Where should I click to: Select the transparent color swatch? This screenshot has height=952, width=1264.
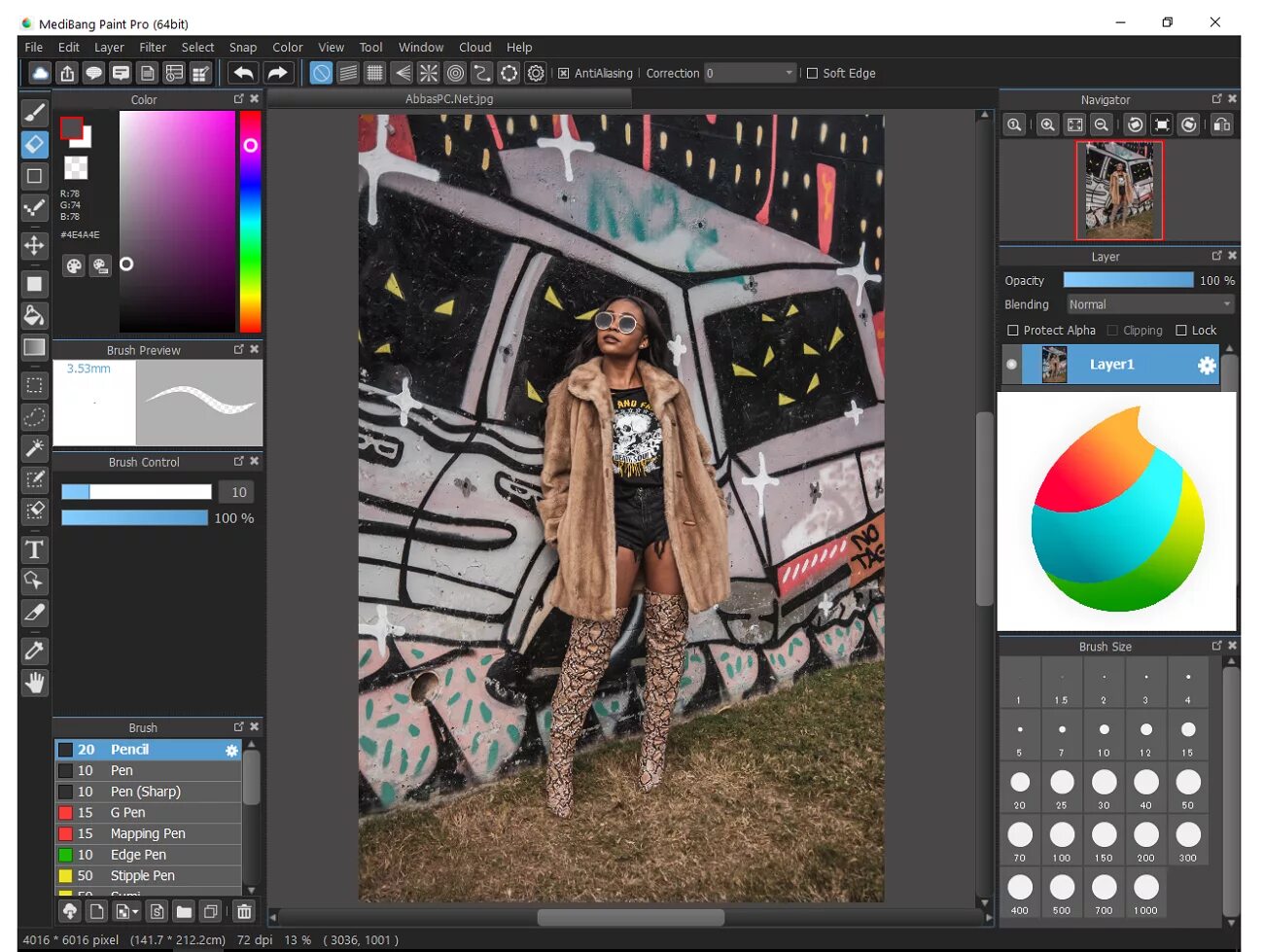(x=76, y=167)
